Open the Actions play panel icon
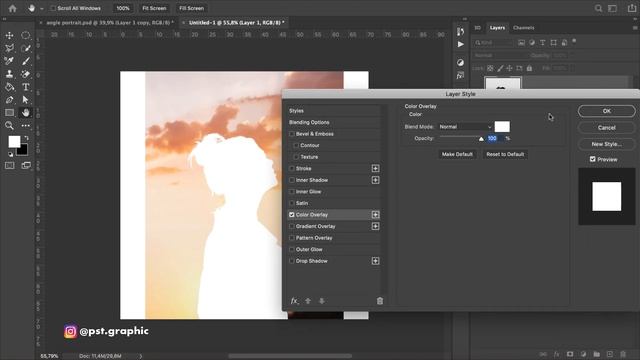The height and width of the screenshot is (360, 640). click(460, 44)
